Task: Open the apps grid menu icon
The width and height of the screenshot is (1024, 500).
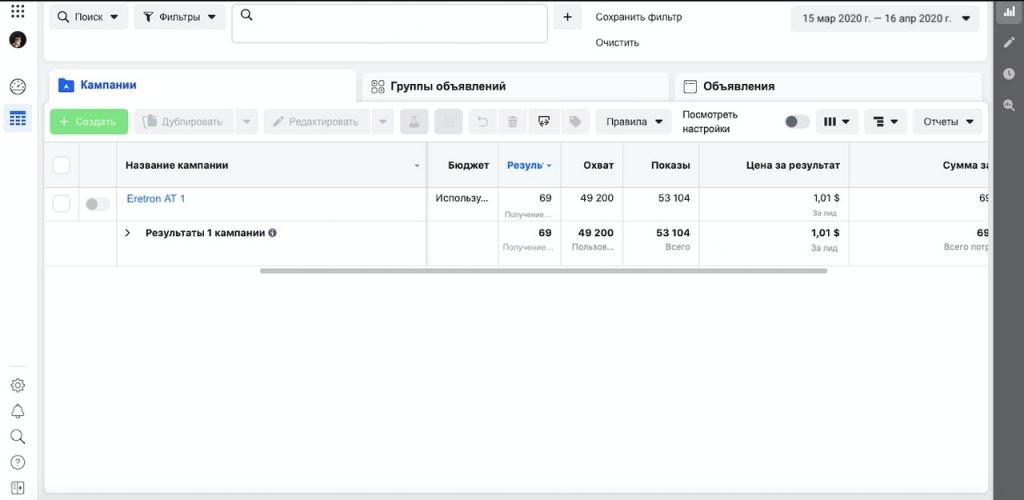Action: click(17, 11)
